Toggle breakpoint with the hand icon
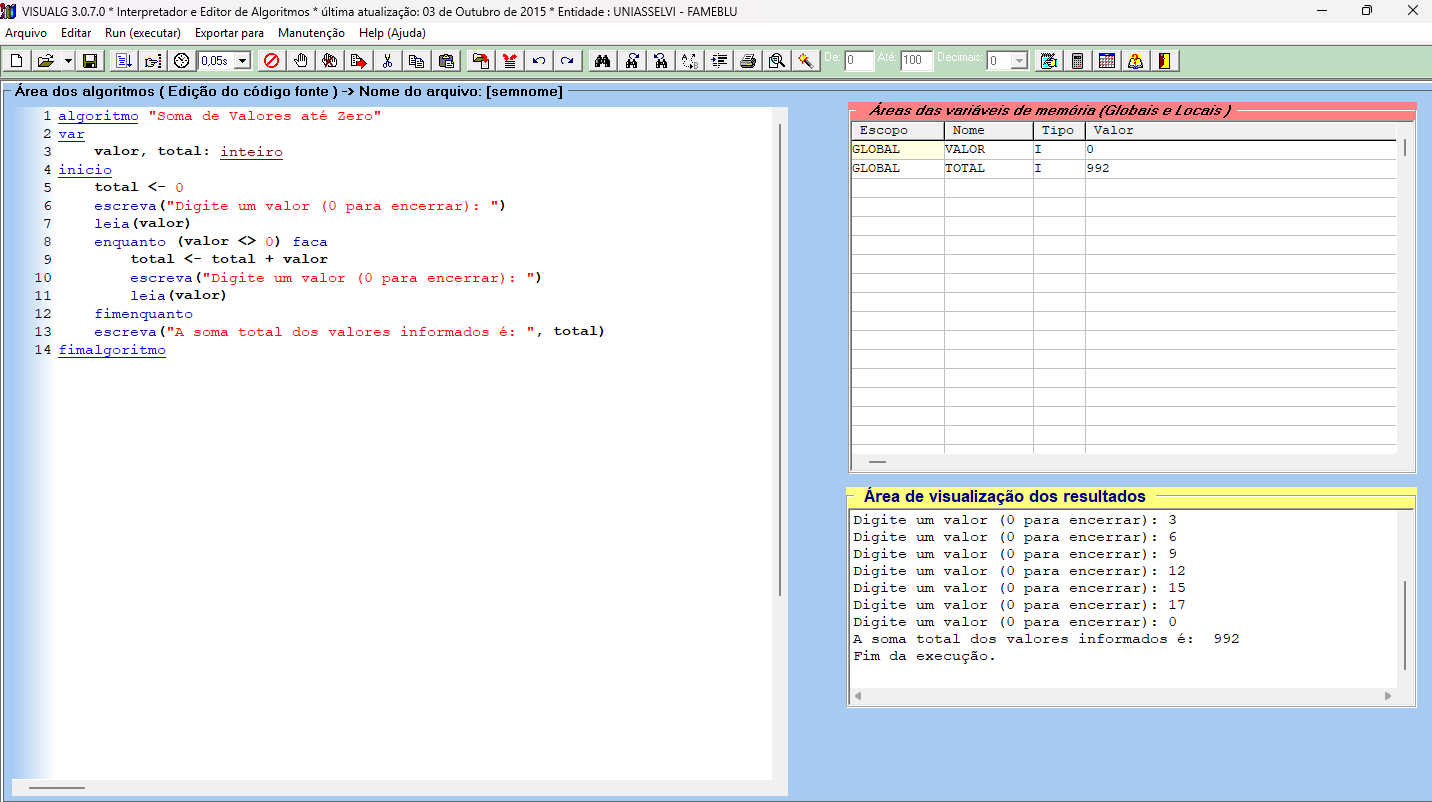This screenshot has height=802, width=1432. [300, 61]
